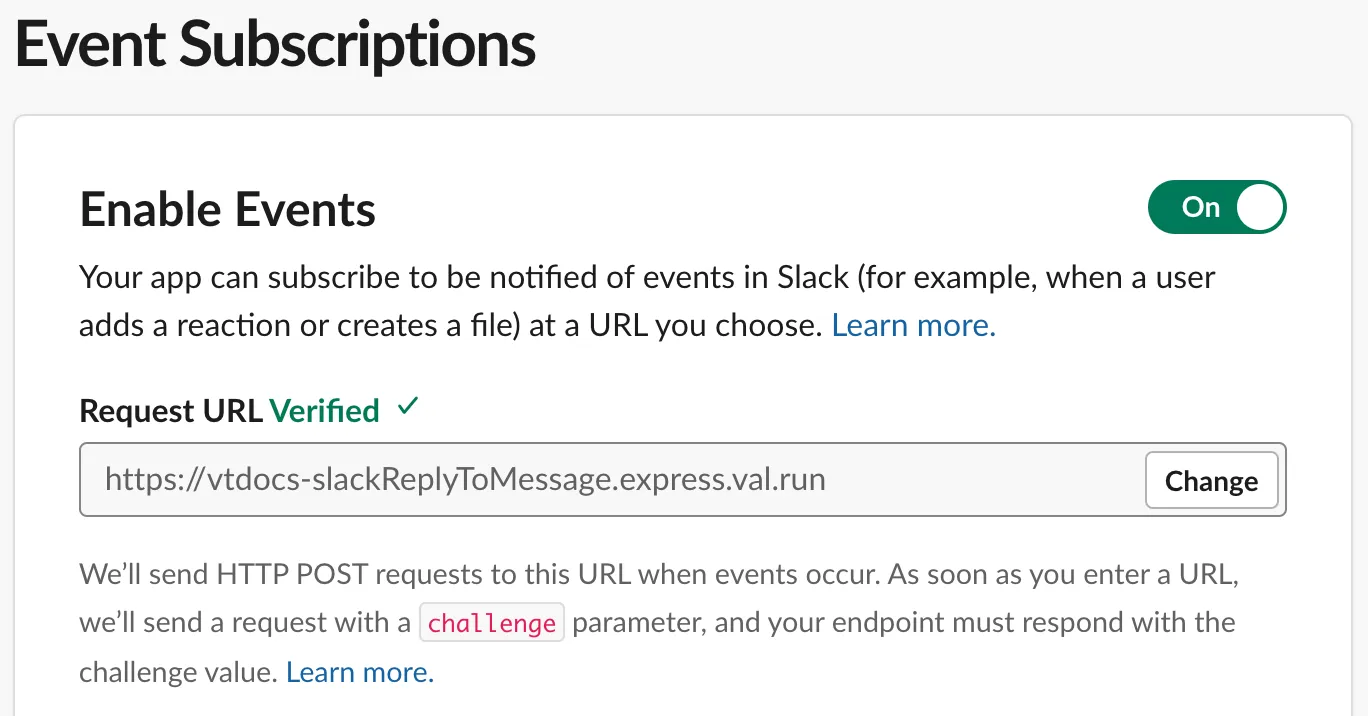Click the On switch to disable events
The width and height of the screenshot is (1368, 716).
1217,207
